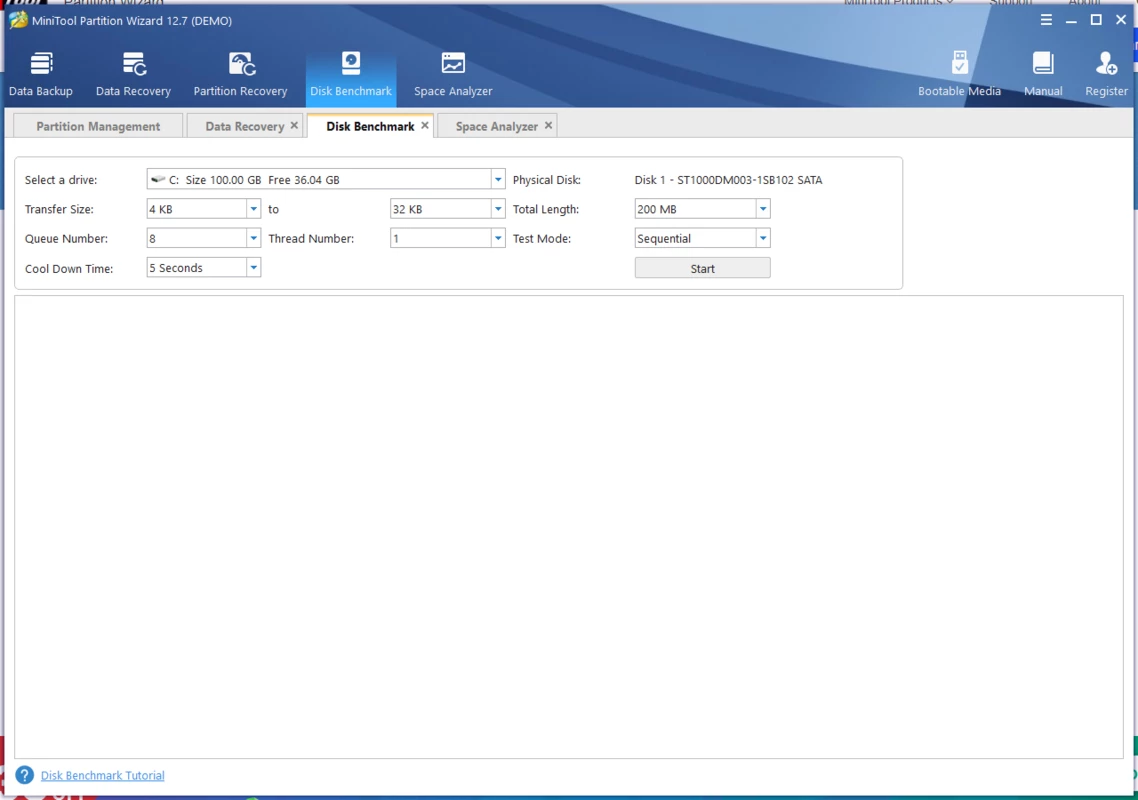This screenshot has width=1138, height=800.
Task: Switch to the Partition Management tab
Action: click(x=98, y=127)
